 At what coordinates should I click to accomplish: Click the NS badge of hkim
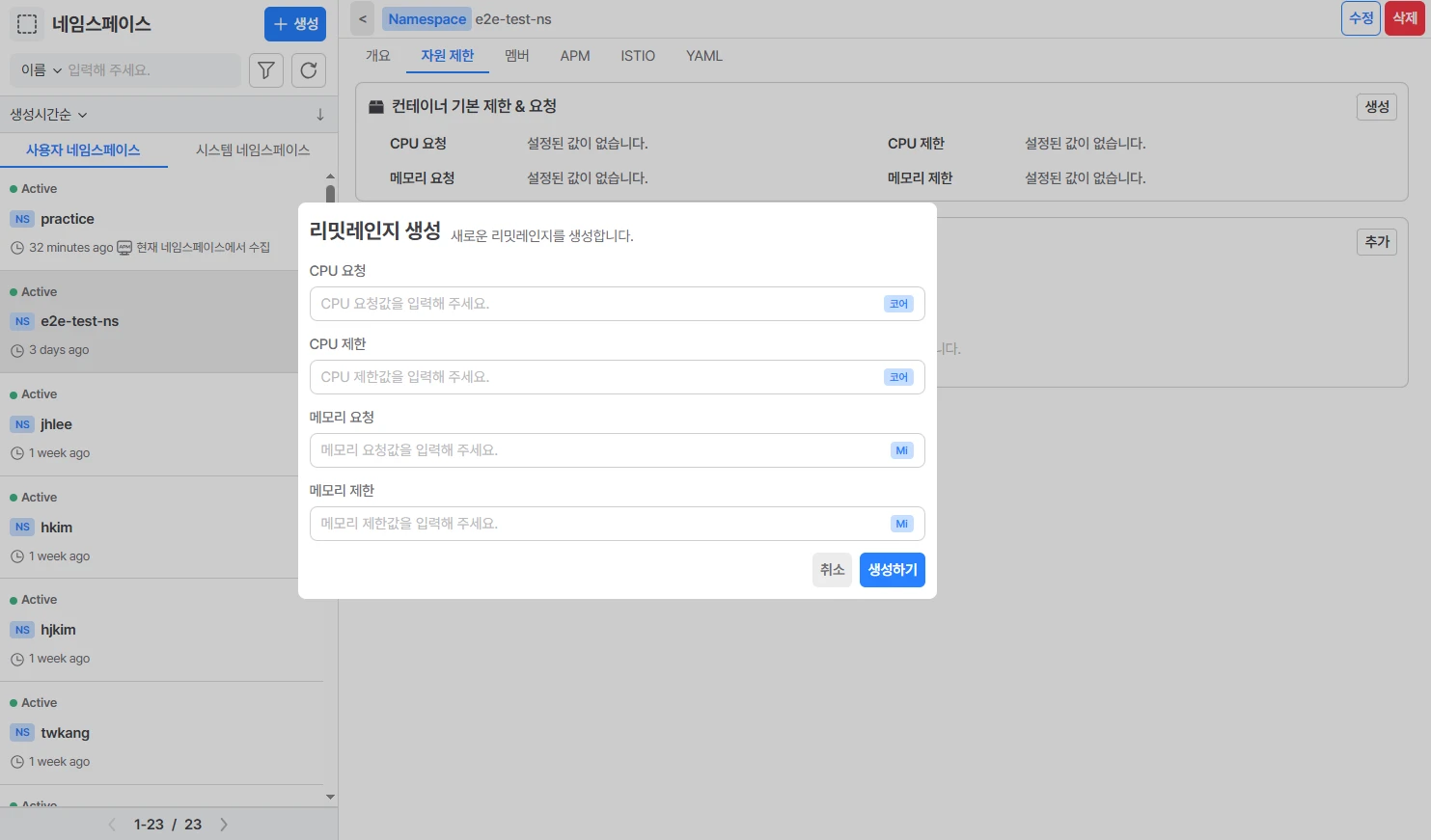coord(22,528)
